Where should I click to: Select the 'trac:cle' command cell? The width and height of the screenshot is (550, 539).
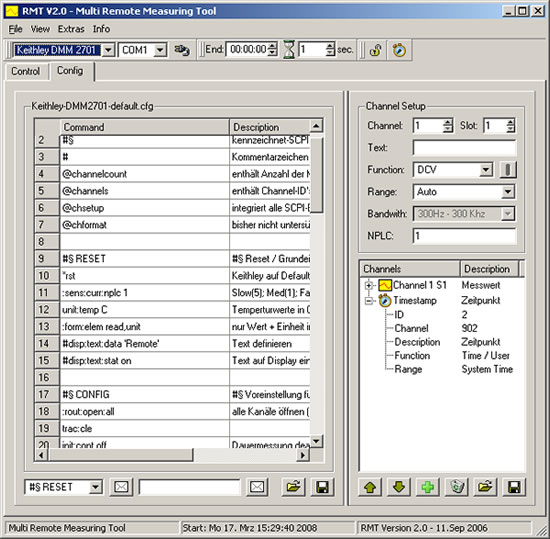pos(144,429)
